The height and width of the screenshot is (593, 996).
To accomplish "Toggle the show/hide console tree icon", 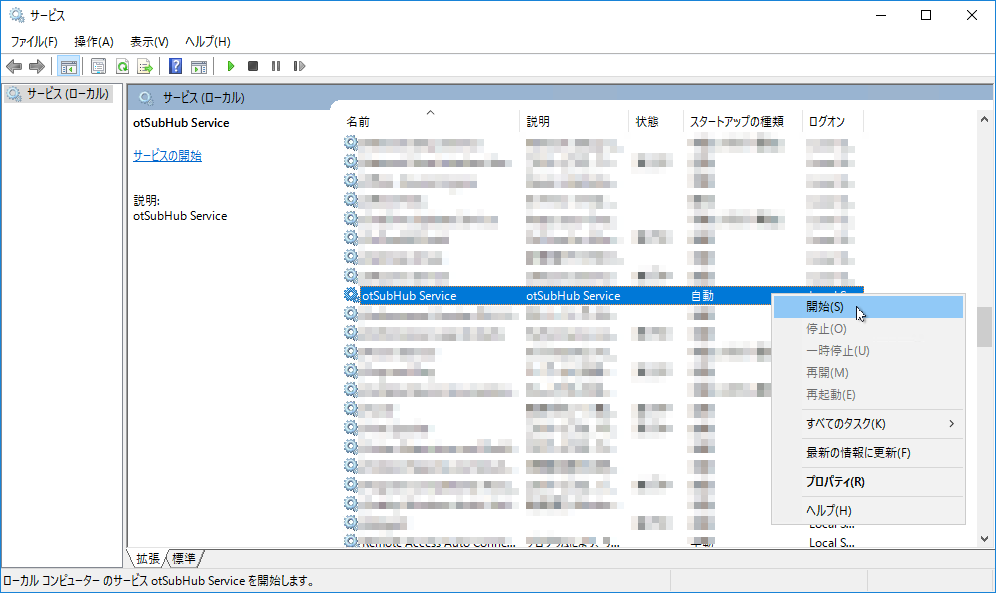I will tap(69, 66).
